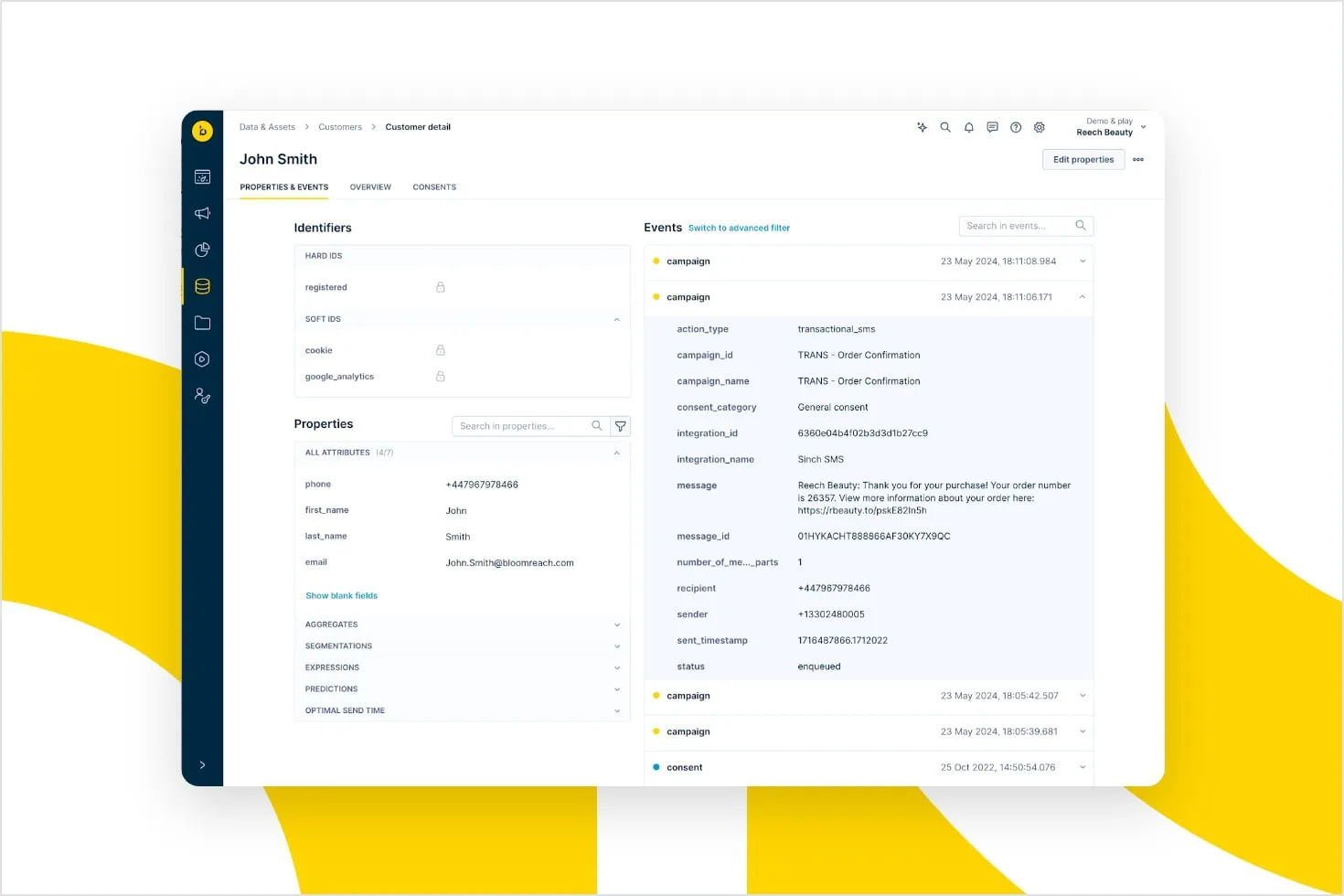Select the Analytics pie chart icon
Screen dimensions: 1344x896
tap(202, 250)
